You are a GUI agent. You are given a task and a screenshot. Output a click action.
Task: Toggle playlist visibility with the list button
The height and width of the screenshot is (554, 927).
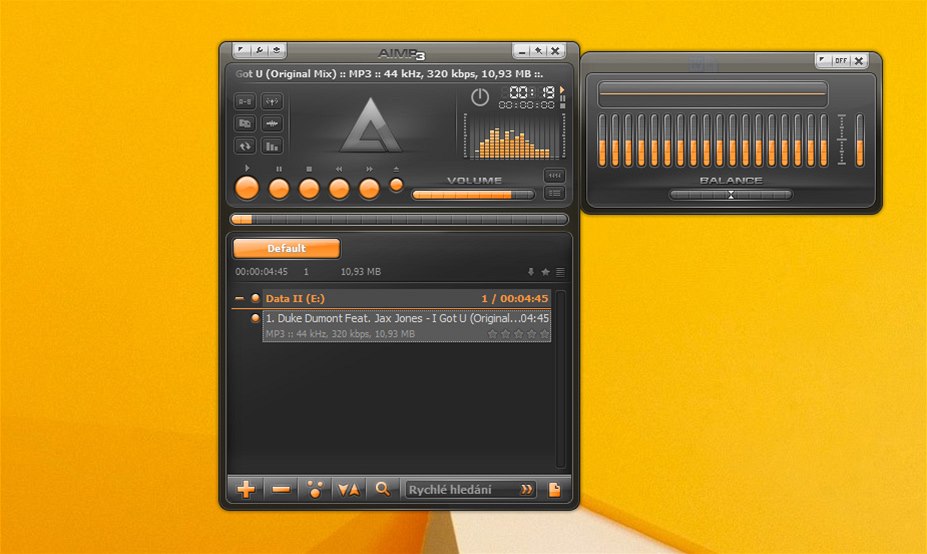point(554,193)
